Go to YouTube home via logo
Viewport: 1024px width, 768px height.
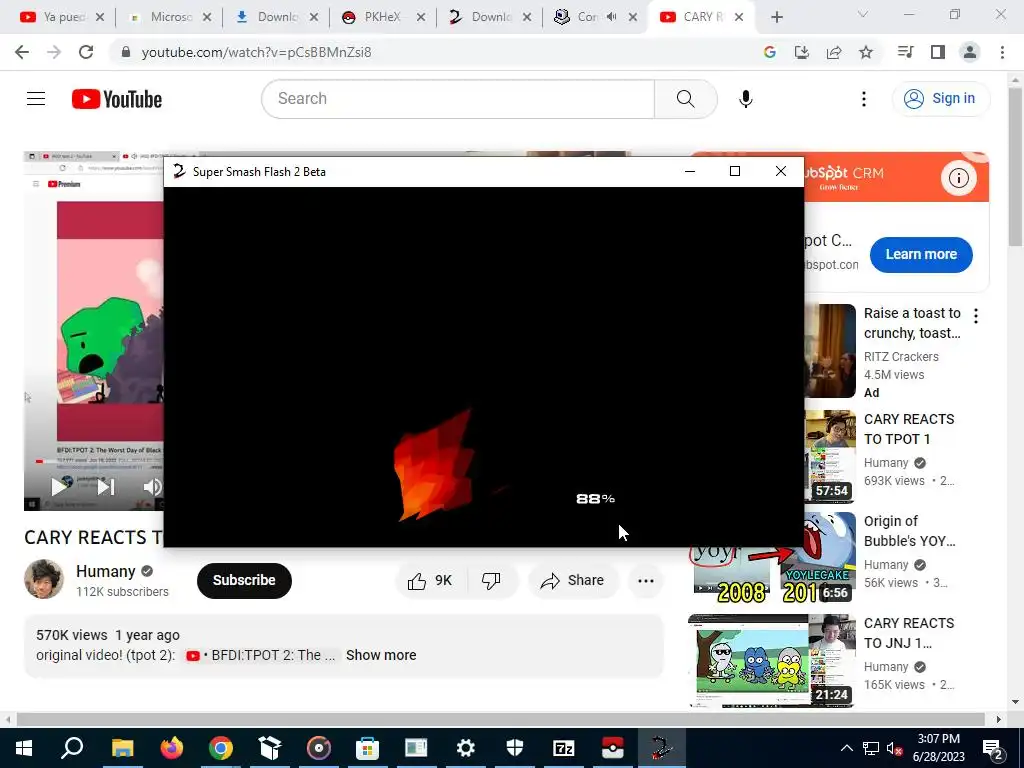pyautogui.click(x=117, y=99)
